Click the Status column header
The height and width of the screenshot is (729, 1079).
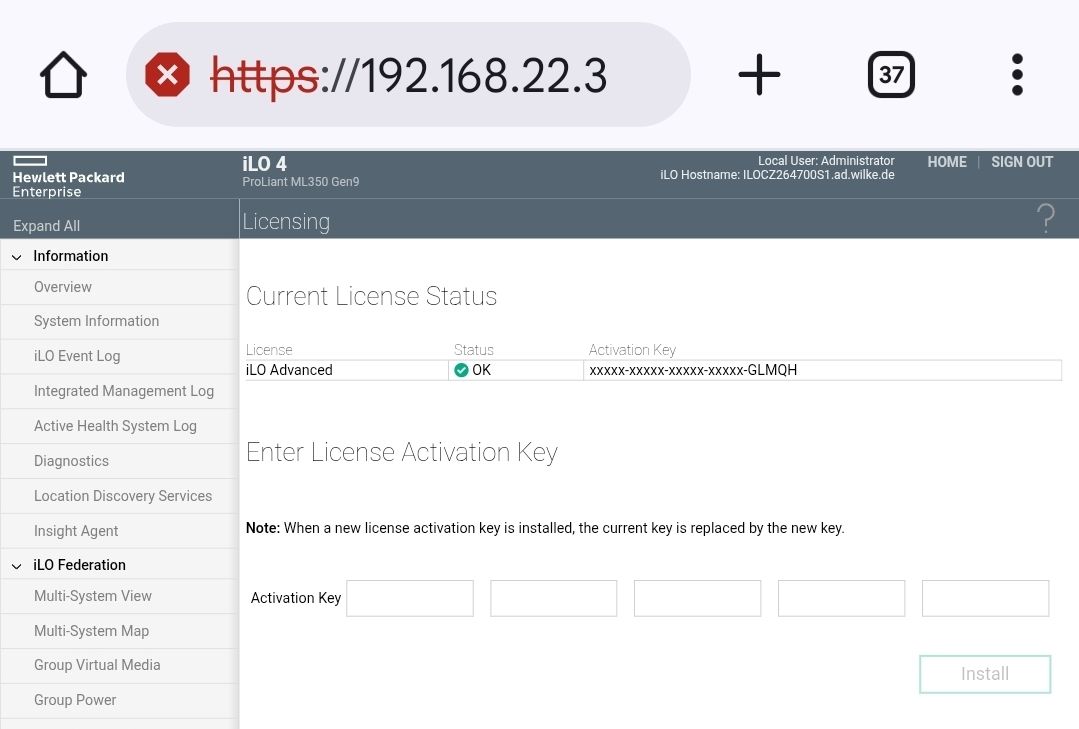pos(473,350)
